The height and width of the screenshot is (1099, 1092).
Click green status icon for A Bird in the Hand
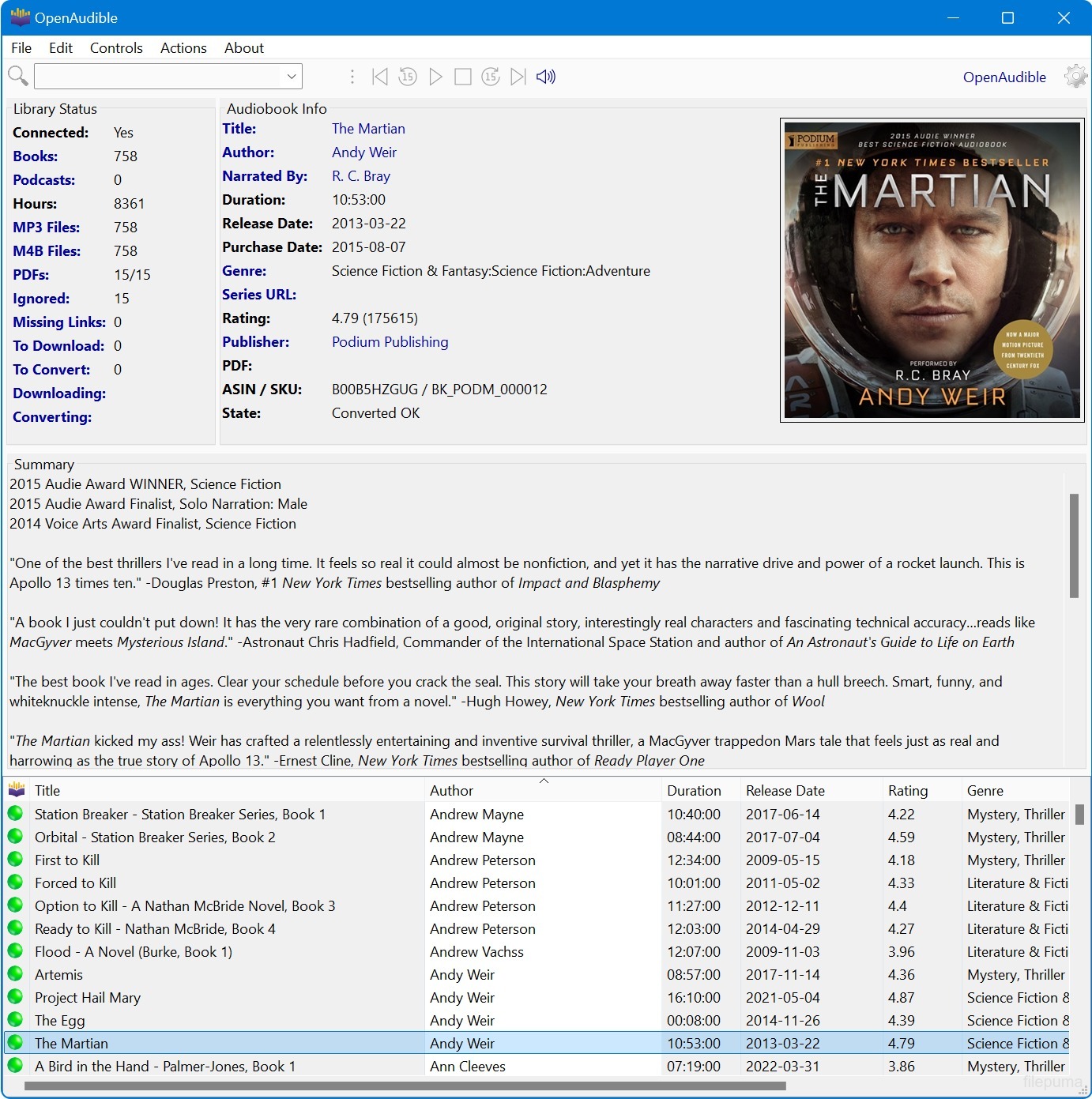pyautogui.click(x=15, y=1066)
